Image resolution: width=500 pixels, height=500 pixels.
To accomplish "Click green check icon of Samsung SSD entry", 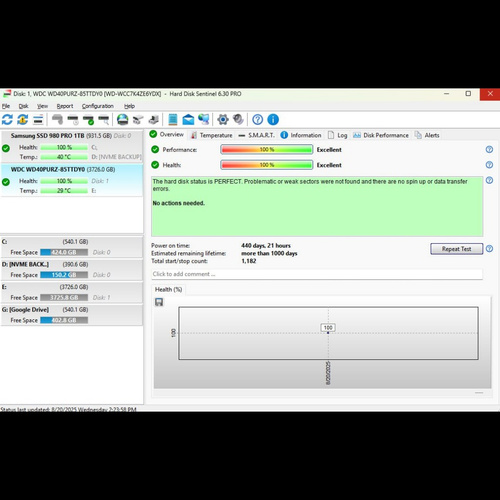I will [x=6, y=148].
